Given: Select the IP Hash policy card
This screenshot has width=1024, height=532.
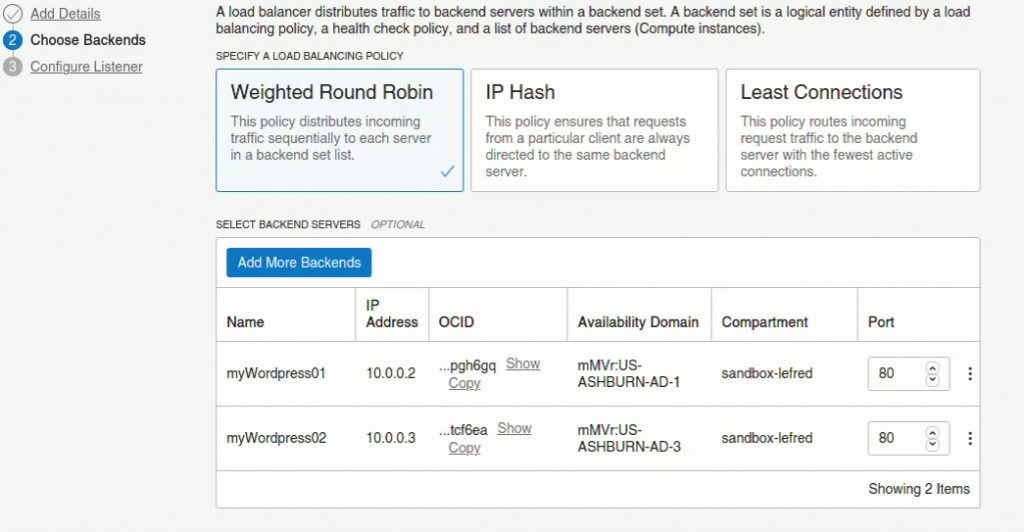Looking at the screenshot, I should point(594,131).
